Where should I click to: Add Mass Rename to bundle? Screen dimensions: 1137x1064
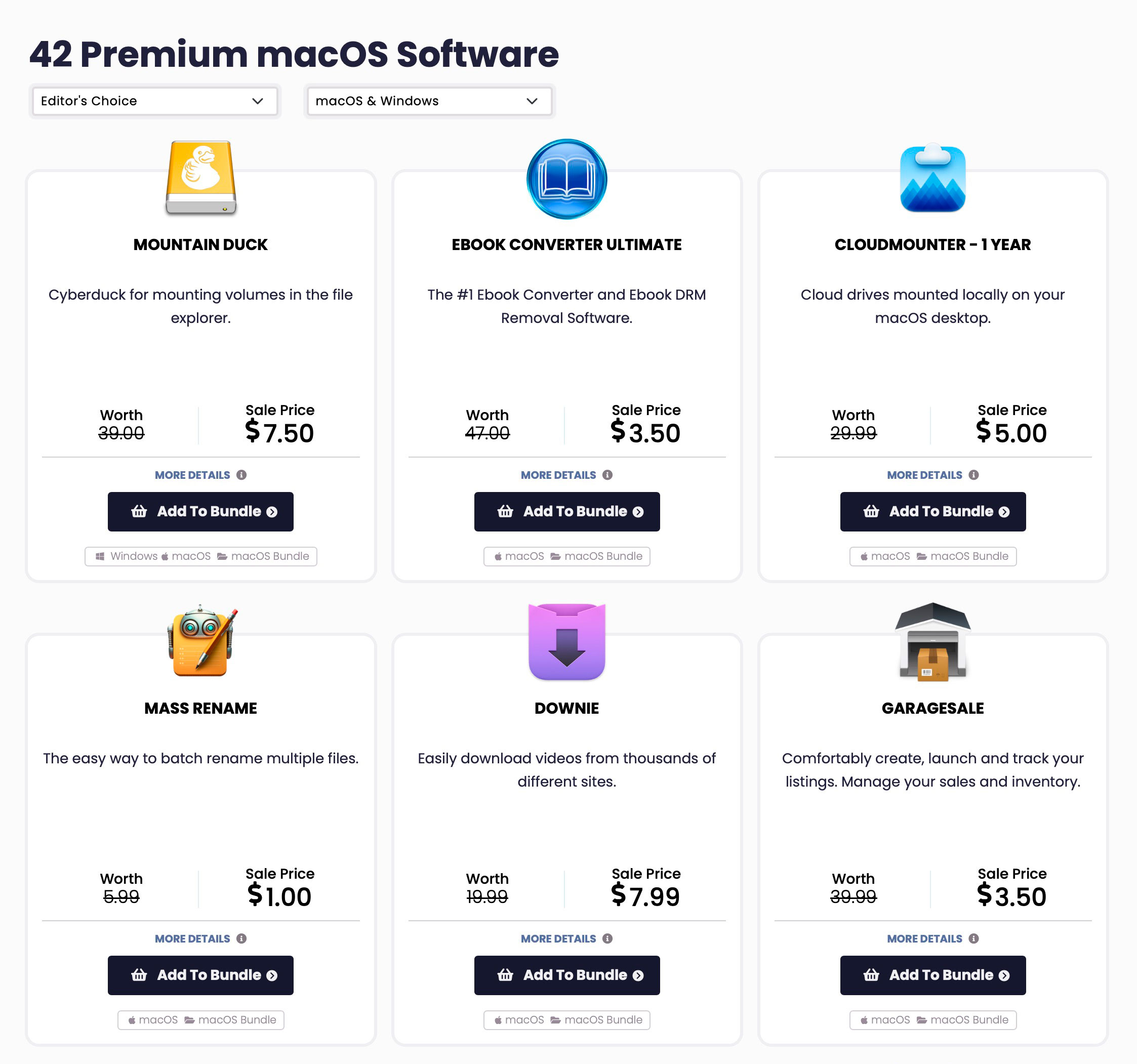[x=201, y=975]
